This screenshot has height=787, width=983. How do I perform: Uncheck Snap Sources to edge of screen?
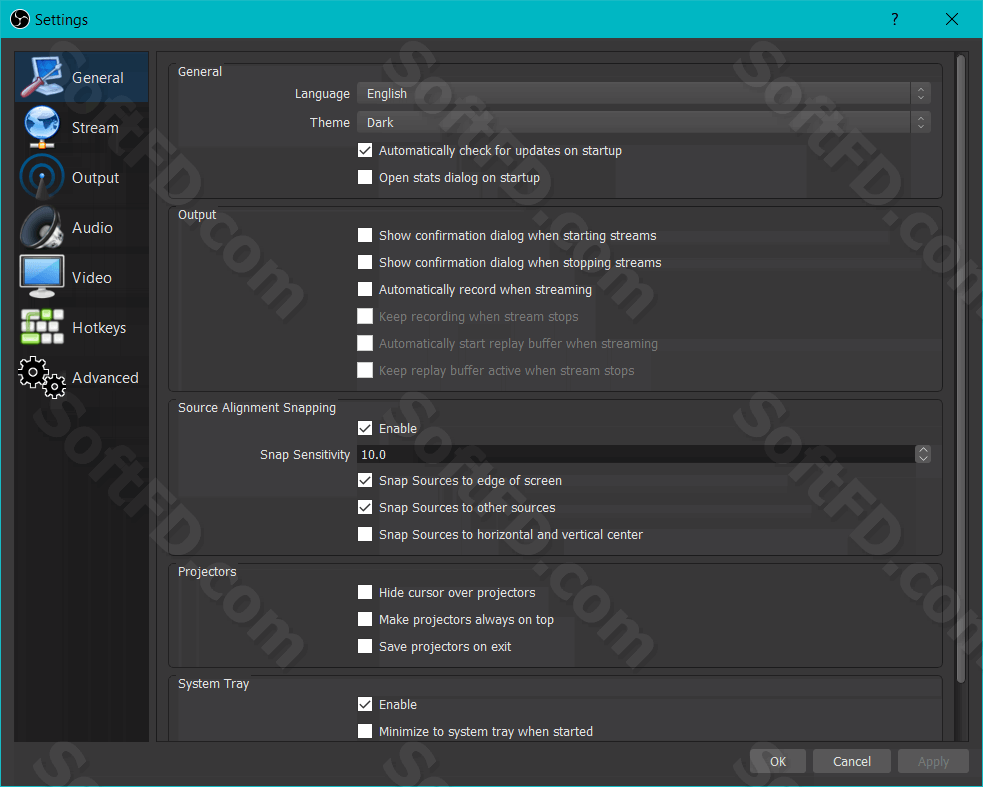tap(365, 480)
